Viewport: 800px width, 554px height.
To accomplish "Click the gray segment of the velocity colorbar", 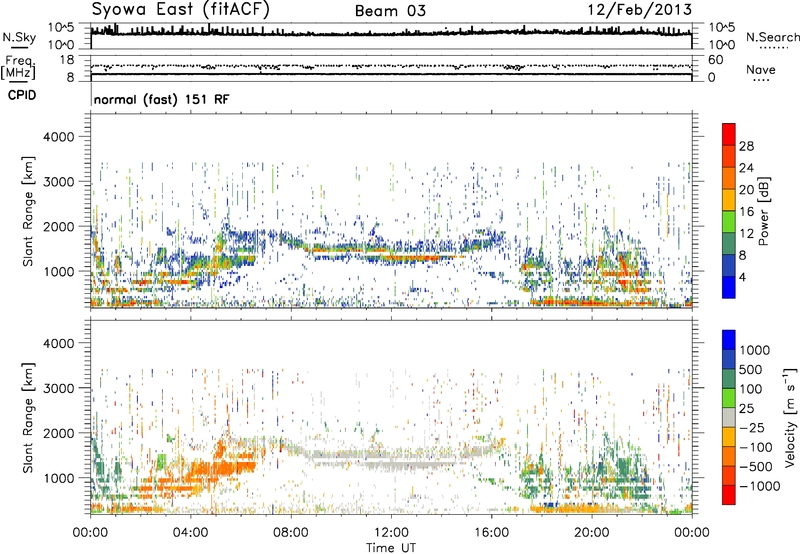I will (729, 418).
